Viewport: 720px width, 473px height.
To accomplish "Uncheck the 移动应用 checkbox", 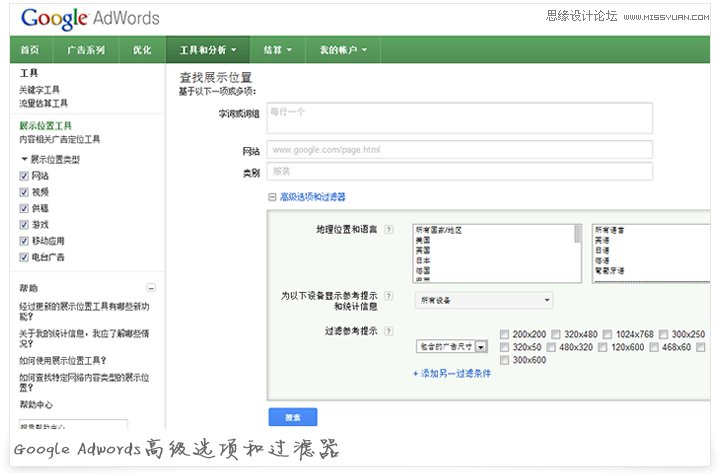I will [x=24, y=241].
